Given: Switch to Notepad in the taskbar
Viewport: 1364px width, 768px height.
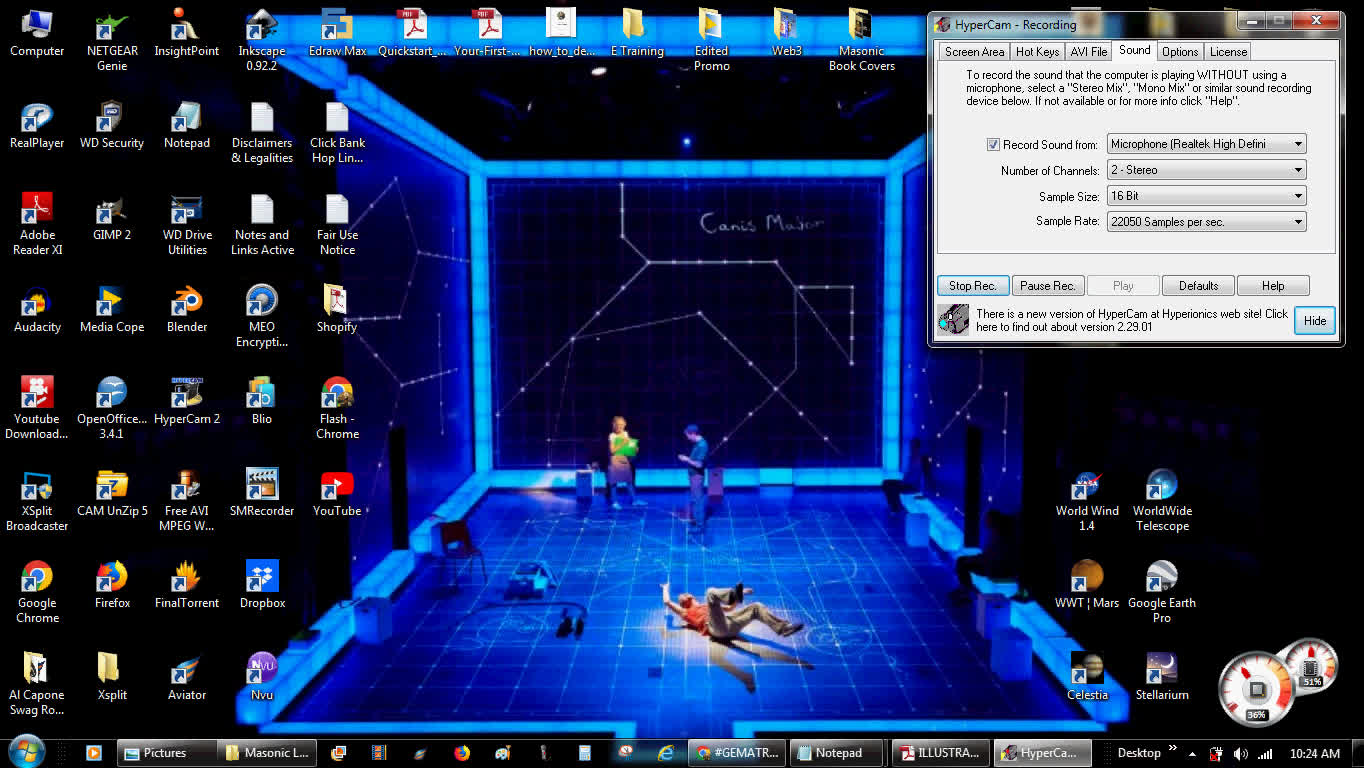Looking at the screenshot, I should [839, 753].
